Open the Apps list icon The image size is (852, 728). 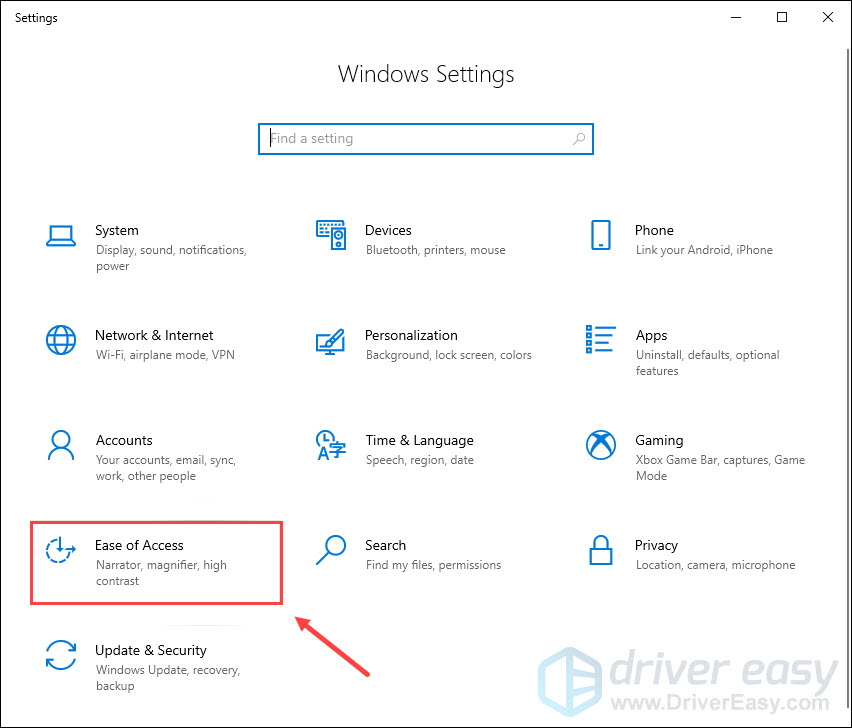coord(600,340)
